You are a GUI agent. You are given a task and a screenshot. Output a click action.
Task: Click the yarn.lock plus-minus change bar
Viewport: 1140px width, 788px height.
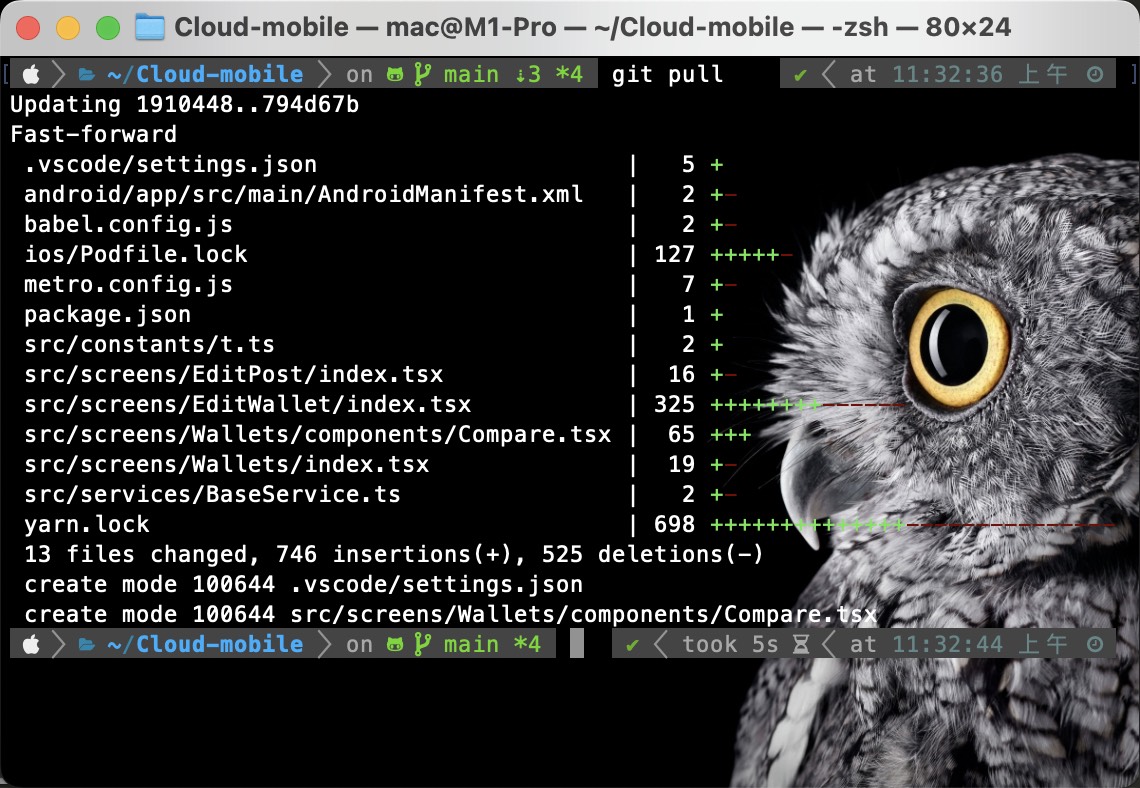coord(910,524)
